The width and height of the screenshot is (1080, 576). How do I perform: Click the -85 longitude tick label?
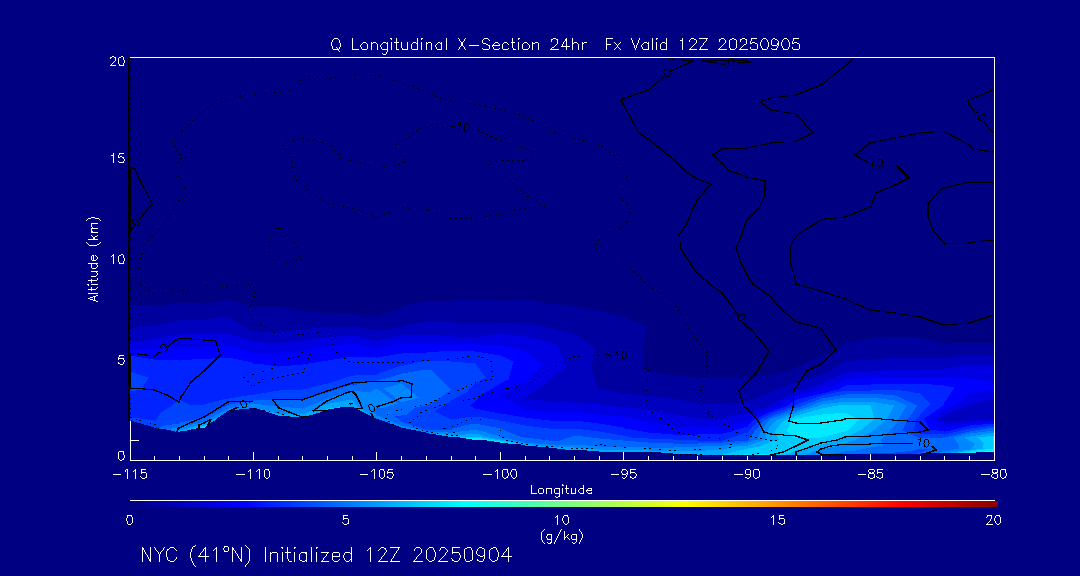click(871, 475)
